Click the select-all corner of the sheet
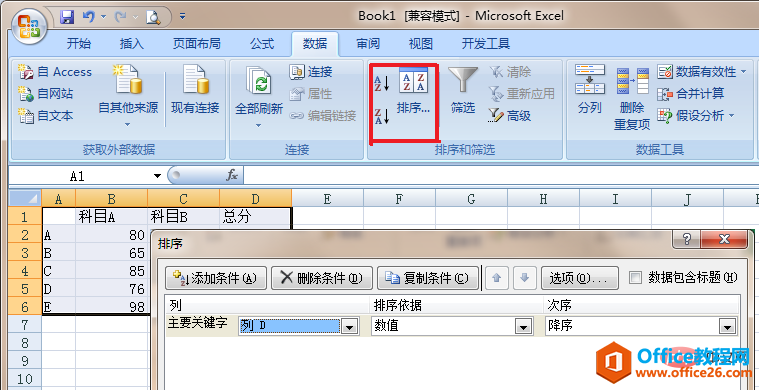This screenshot has width=759, height=390. 25,198
